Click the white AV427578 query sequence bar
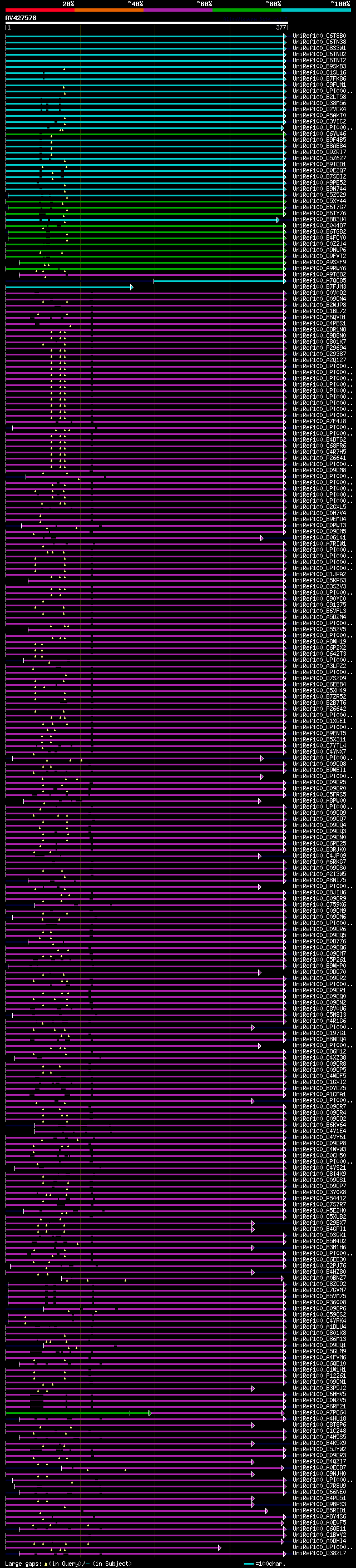 click(x=147, y=23)
